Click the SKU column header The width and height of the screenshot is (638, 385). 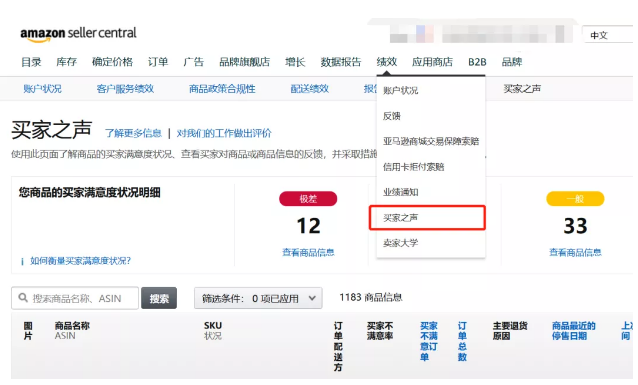213,326
